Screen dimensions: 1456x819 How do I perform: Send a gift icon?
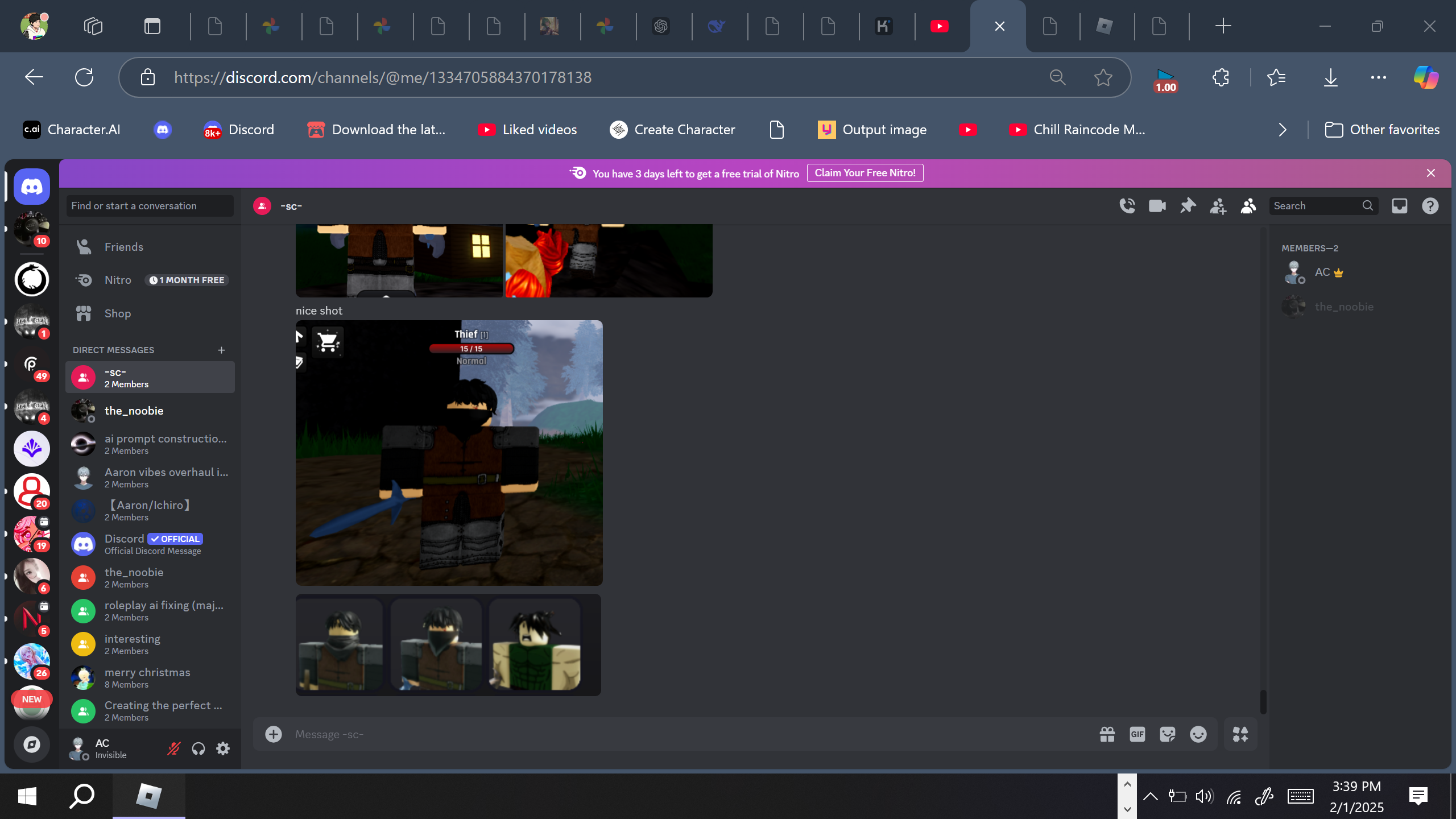[x=1107, y=734]
